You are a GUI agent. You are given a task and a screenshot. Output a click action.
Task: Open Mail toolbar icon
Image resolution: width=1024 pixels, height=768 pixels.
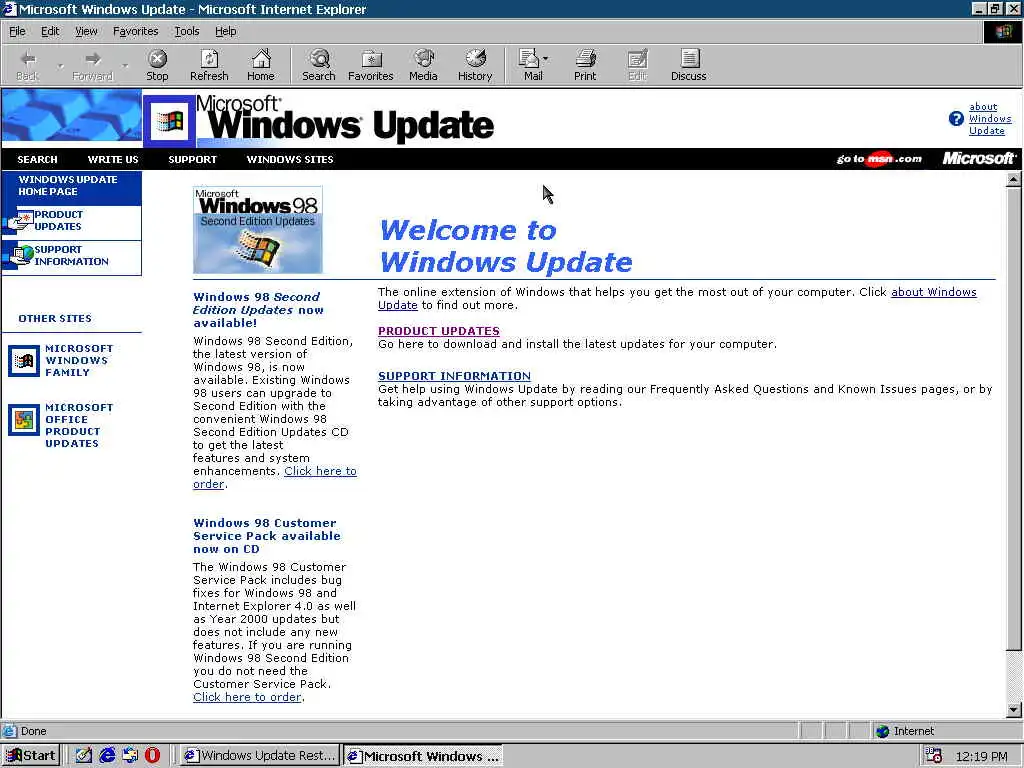[x=529, y=65]
